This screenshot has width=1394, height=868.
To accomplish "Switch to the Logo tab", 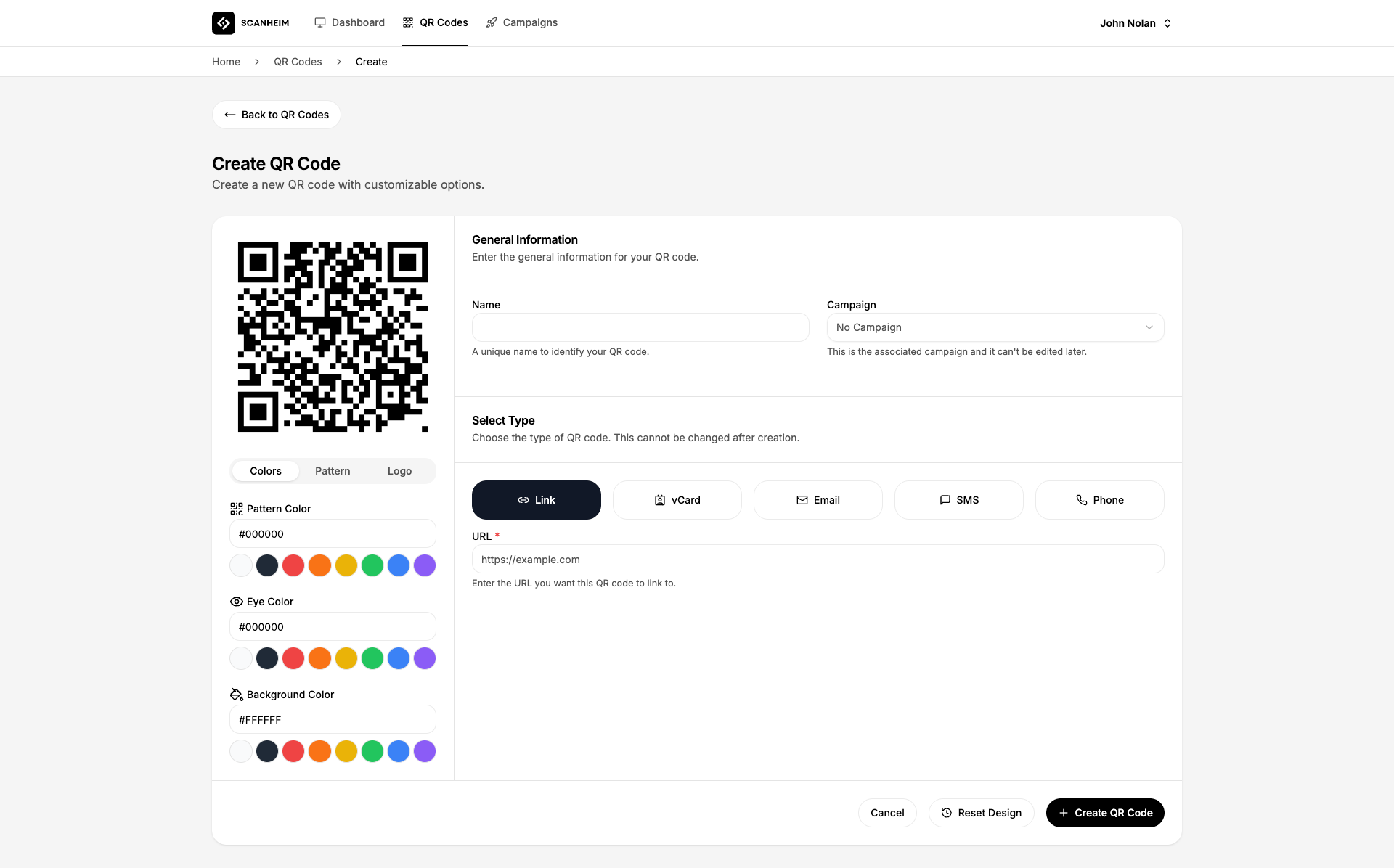I will coord(399,471).
